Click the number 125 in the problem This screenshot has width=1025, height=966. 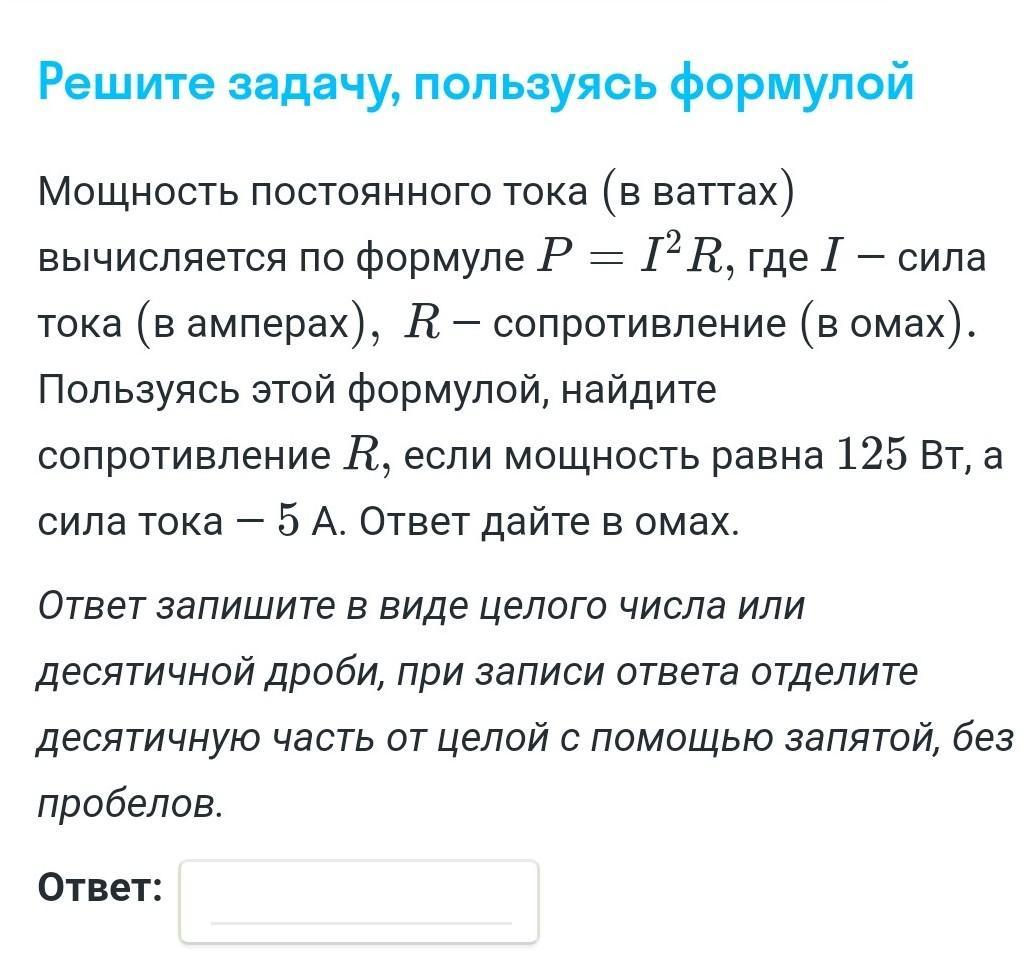coord(862,455)
